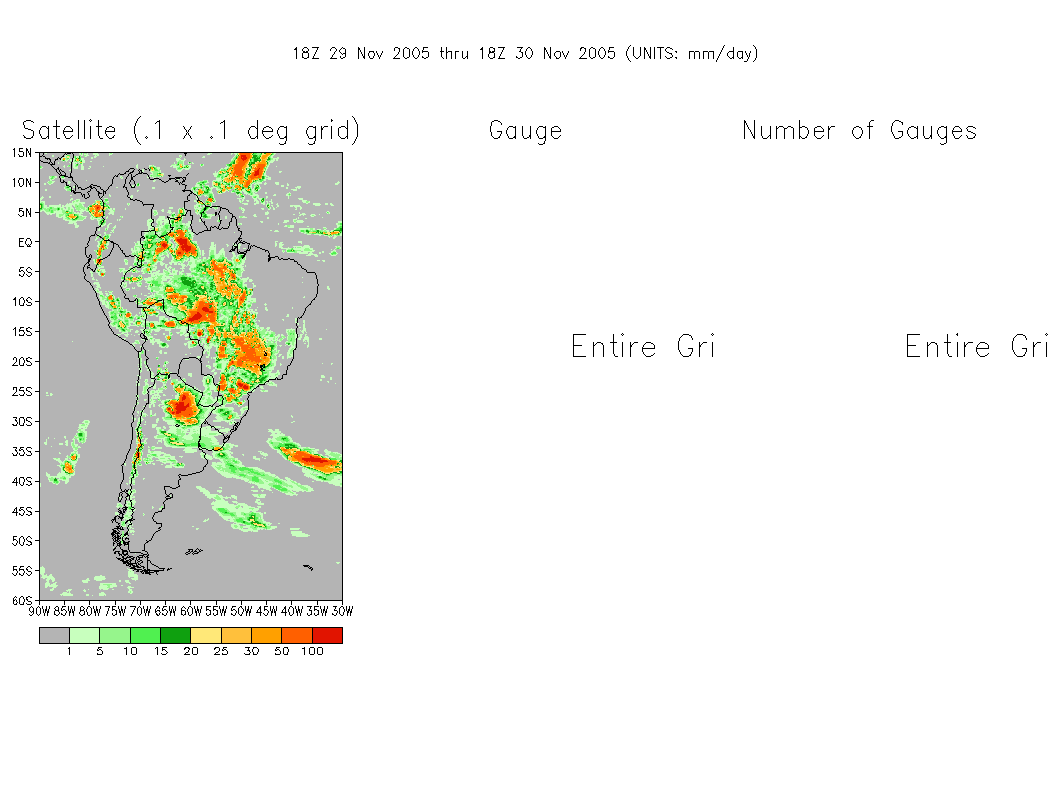The height and width of the screenshot is (800, 1050).
Task: Click the Entire Gri text under Gauge
Action: tap(644, 346)
